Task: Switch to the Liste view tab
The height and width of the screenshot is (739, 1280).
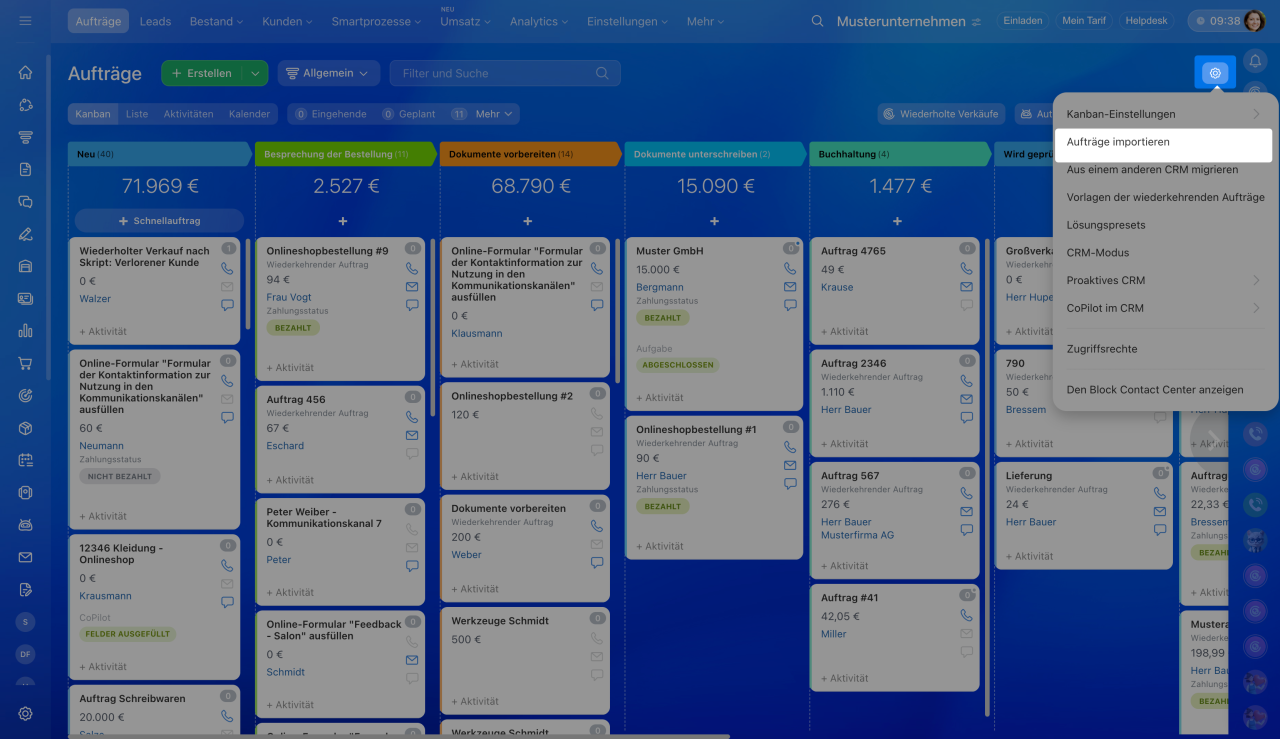Action: 137,114
